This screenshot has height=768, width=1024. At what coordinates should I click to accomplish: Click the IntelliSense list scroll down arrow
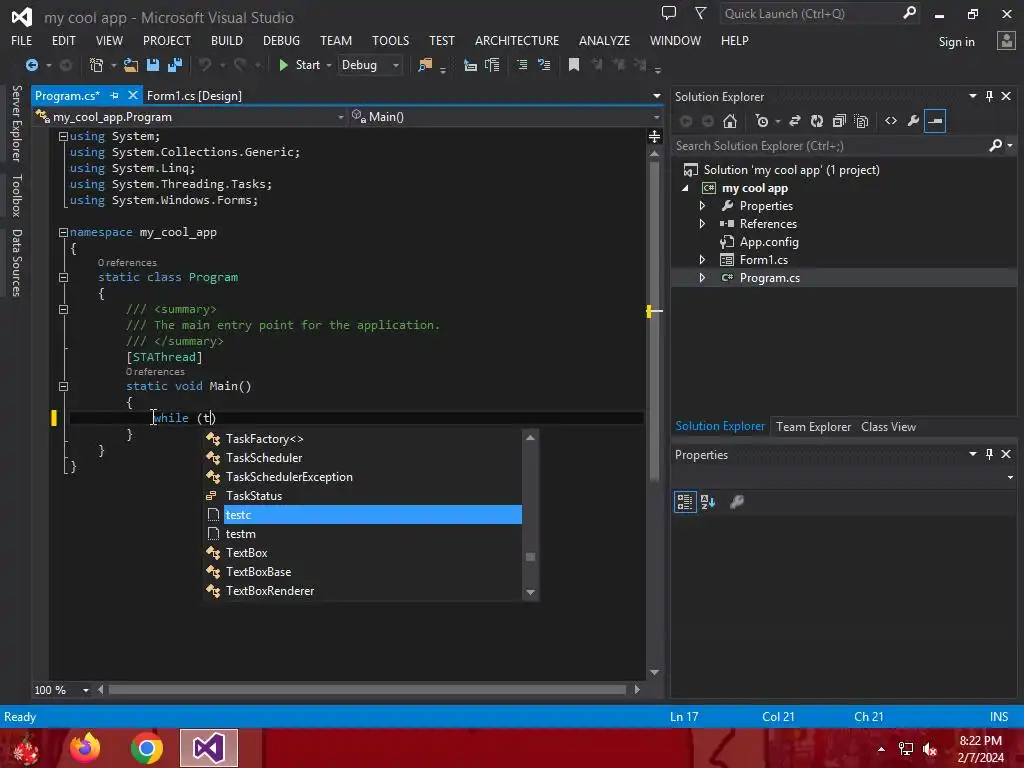[x=530, y=592]
